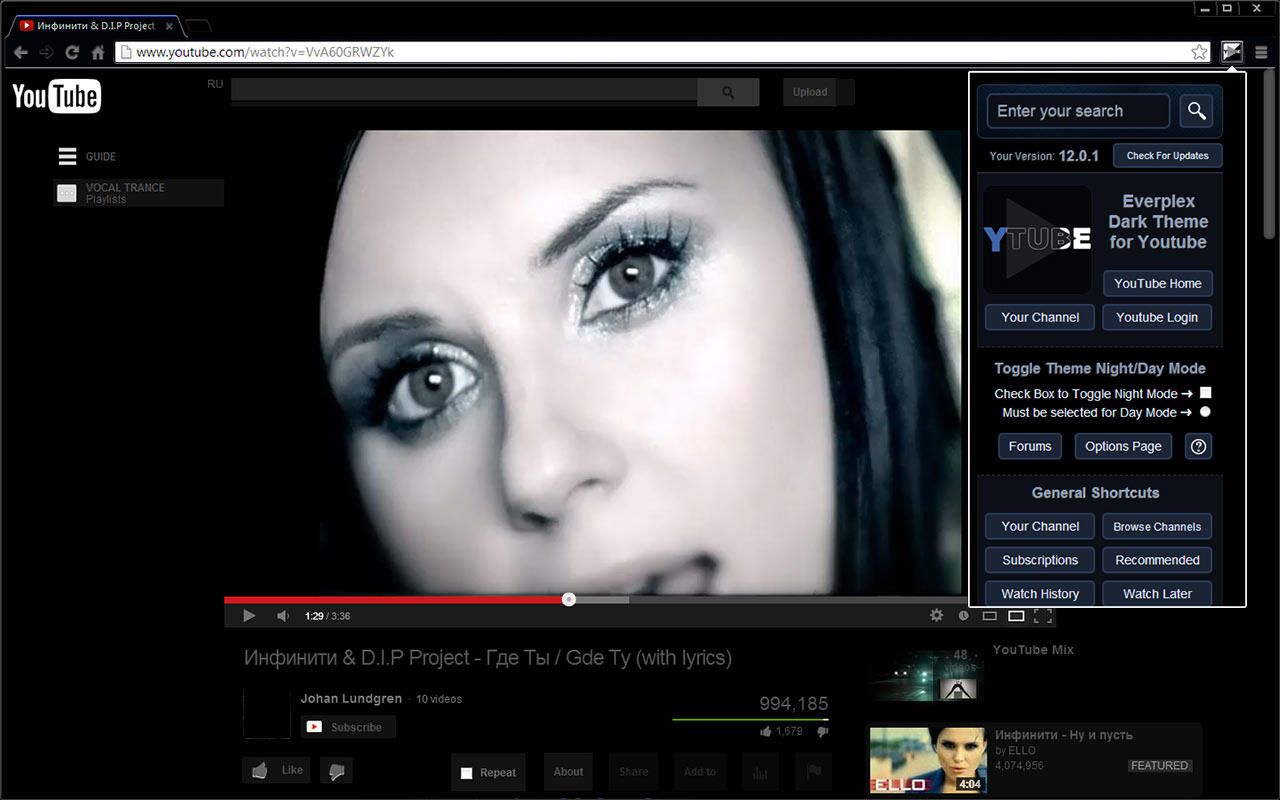1280x800 pixels.
Task: Open the ELLO featured video thumbnail
Action: click(x=928, y=760)
